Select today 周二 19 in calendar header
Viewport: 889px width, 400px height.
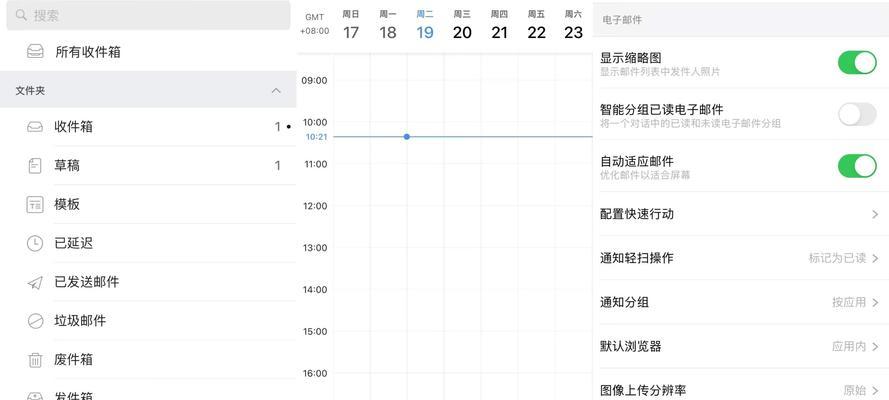[x=425, y=25]
